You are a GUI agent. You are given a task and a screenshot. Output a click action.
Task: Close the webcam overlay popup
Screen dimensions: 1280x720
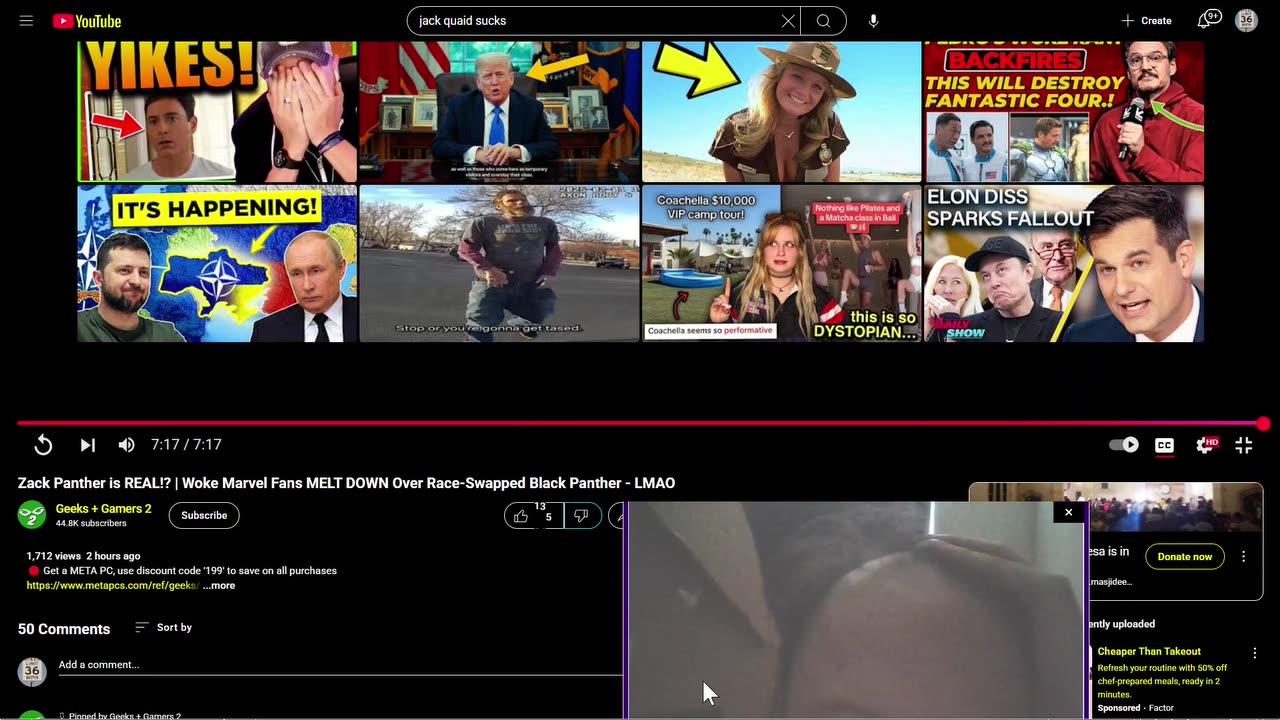click(x=1068, y=512)
